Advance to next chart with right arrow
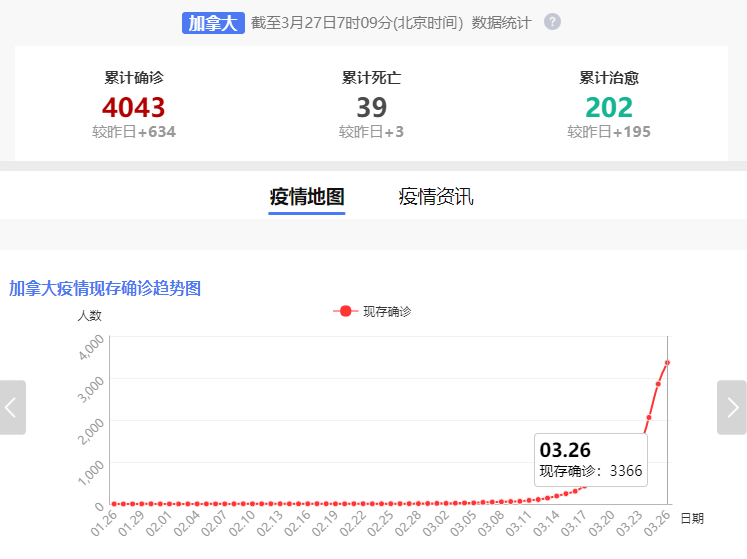This screenshot has height=559, width=747. [x=732, y=407]
